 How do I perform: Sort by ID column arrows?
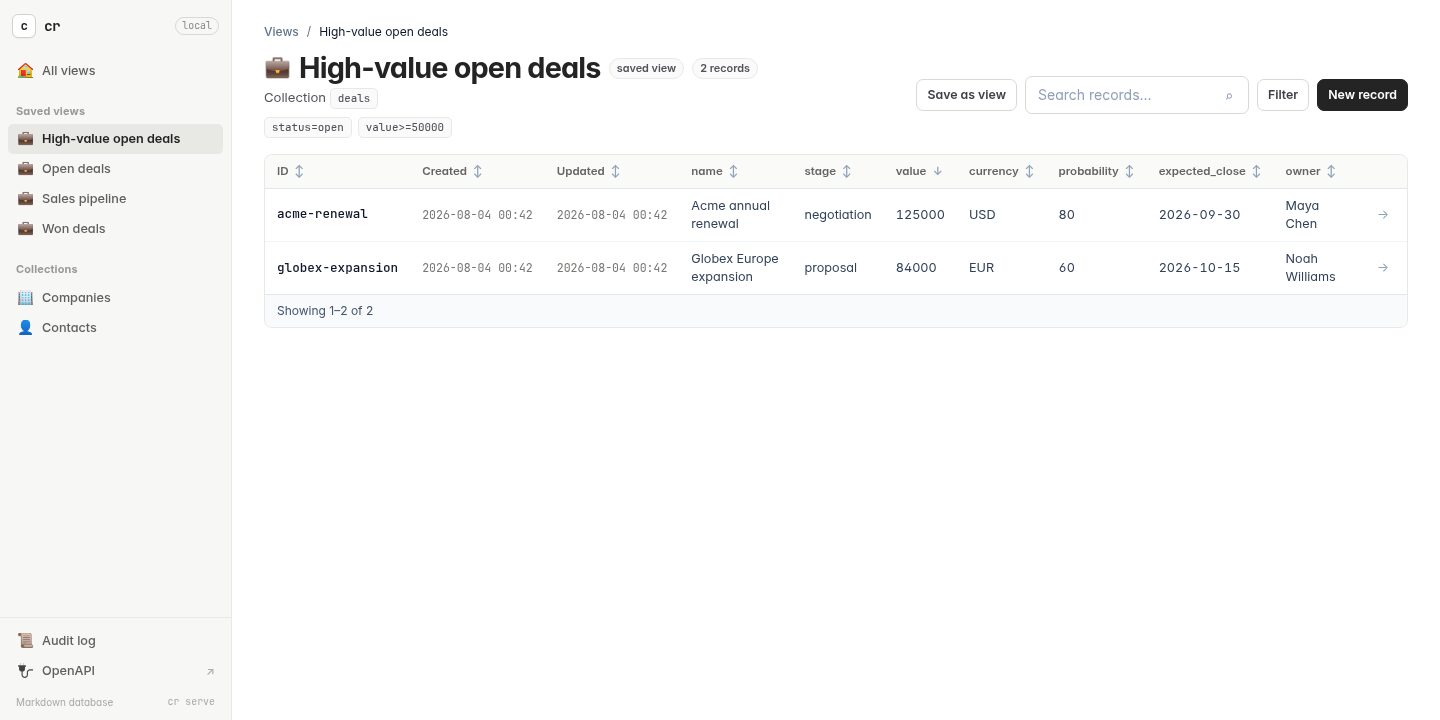click(x=299, y=172)
